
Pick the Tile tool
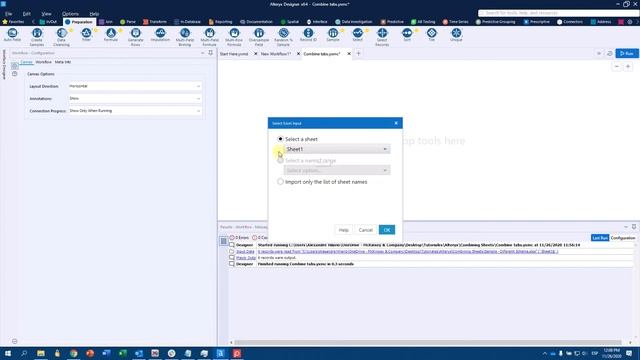[431, 35]
